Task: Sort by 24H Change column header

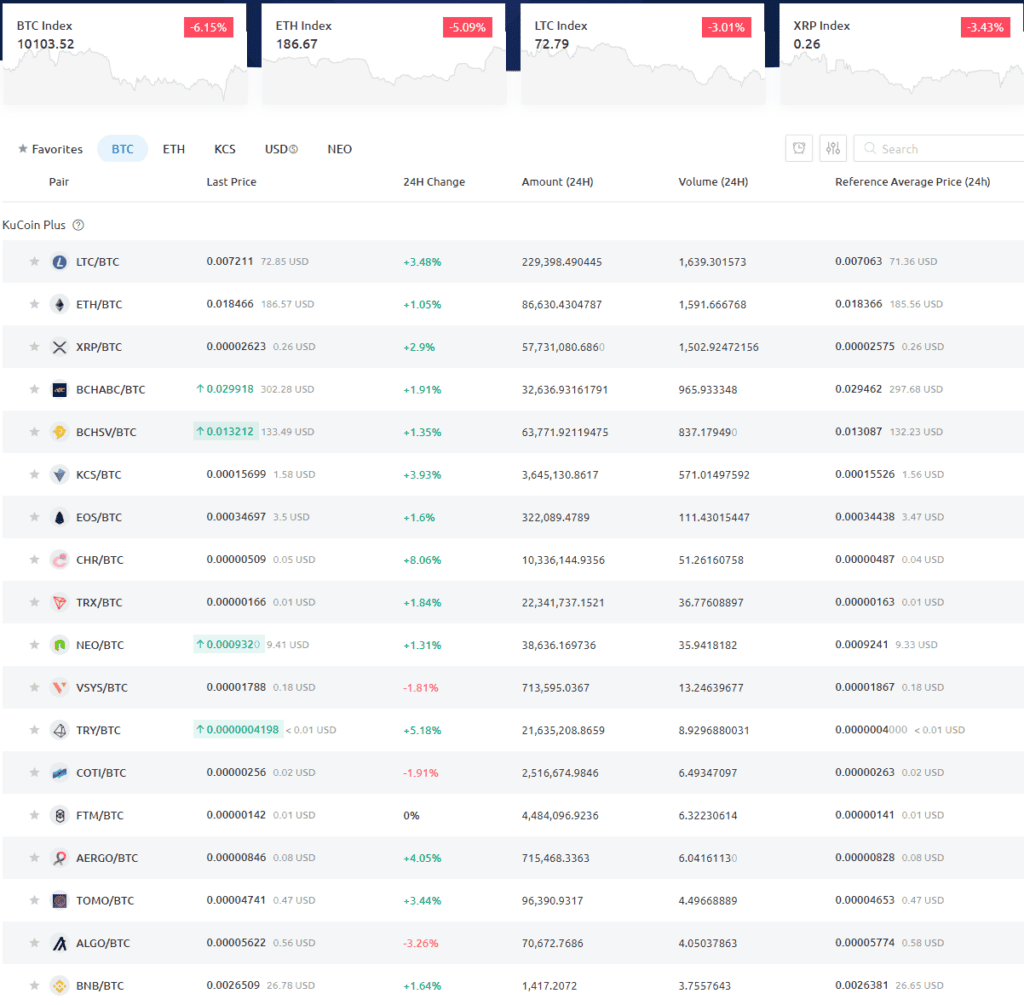Action: coord(434,182)
